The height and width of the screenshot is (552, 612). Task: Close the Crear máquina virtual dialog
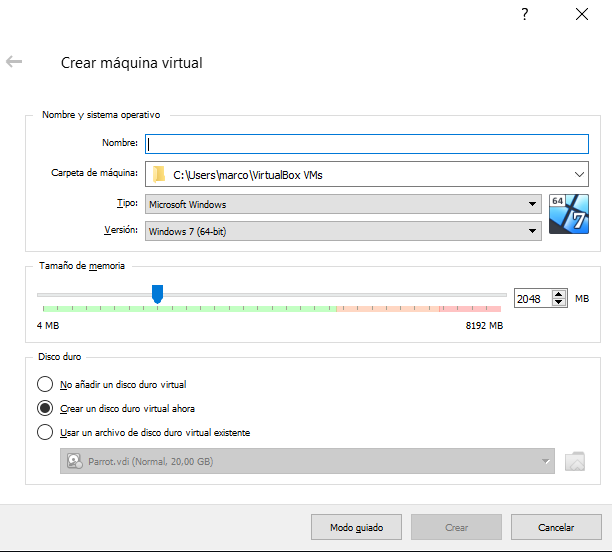pos(582,14)
